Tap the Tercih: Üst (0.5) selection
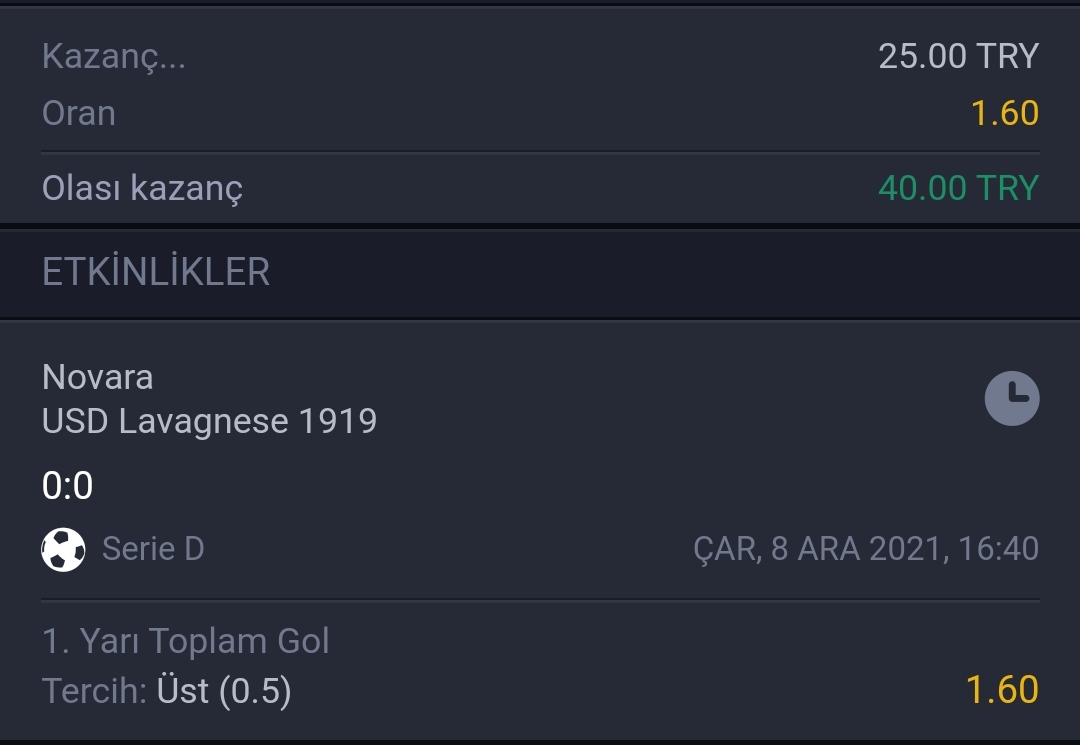Image resolution: width=1080 pixels, height=745 pixels. pos(167,690)
